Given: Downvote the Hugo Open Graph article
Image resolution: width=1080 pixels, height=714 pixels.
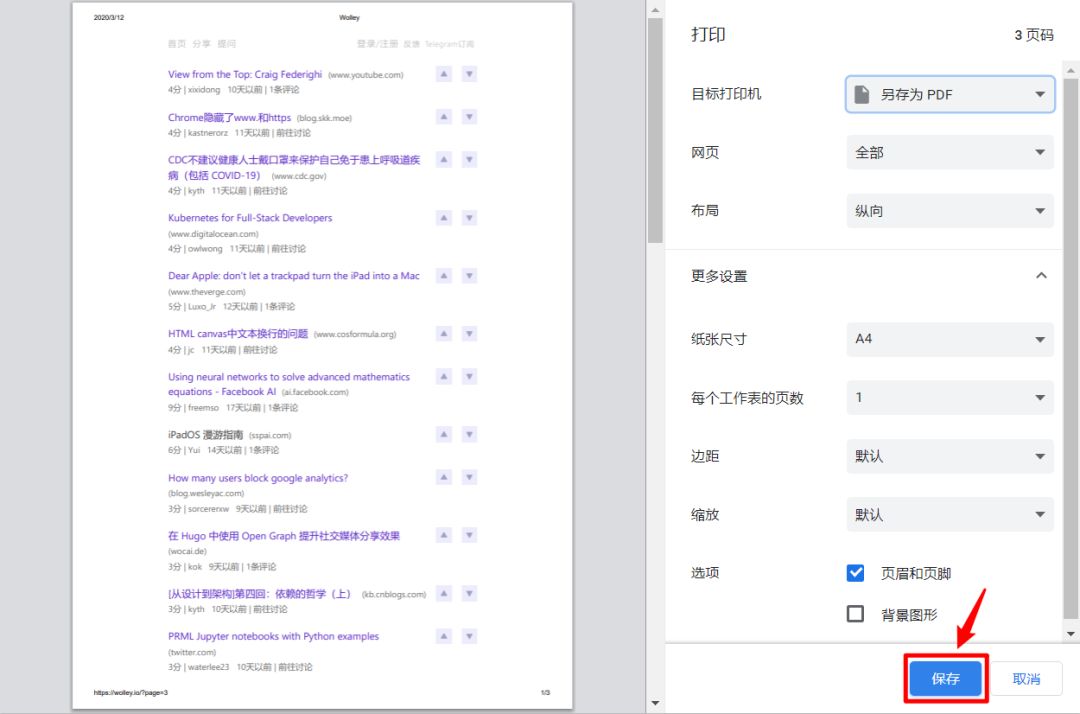Looking at the screenshot, I should point(469,535).
